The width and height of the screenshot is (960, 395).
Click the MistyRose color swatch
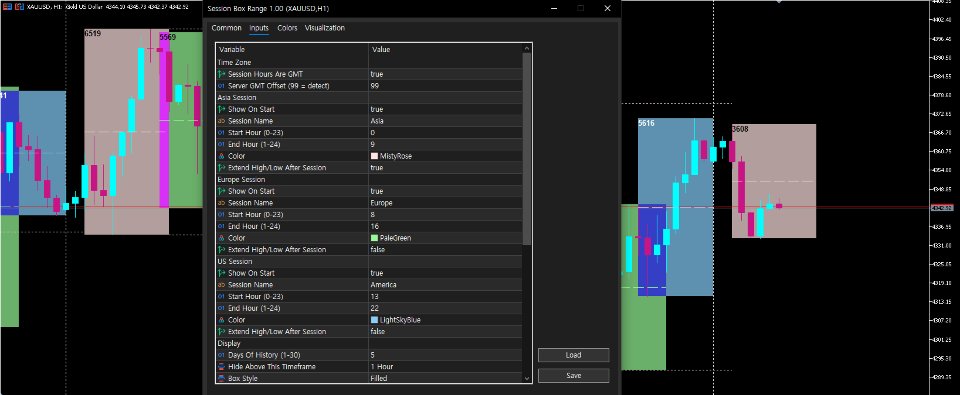tap(374, 156)
